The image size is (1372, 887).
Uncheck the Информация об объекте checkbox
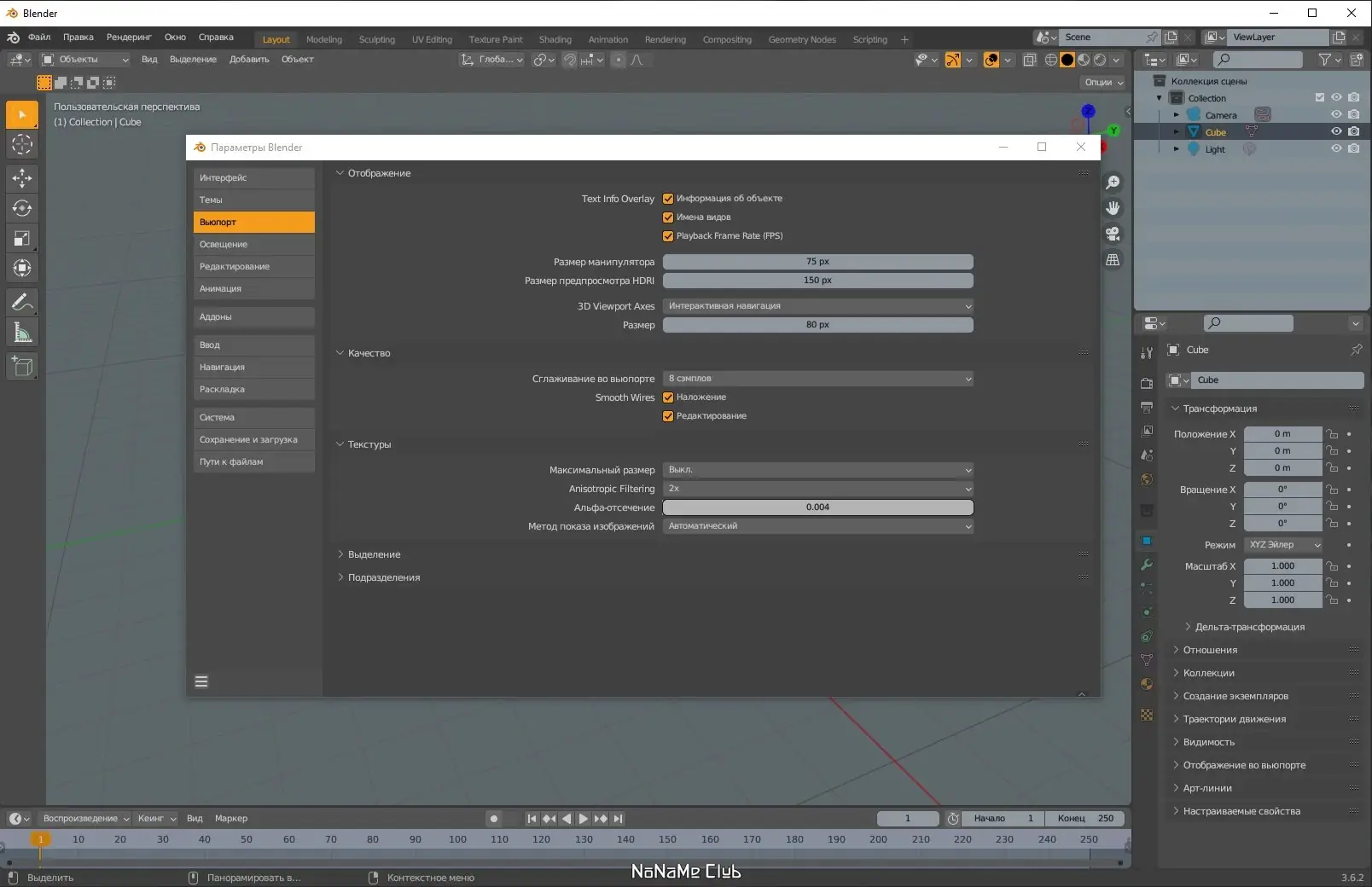(x=668, y=199)
